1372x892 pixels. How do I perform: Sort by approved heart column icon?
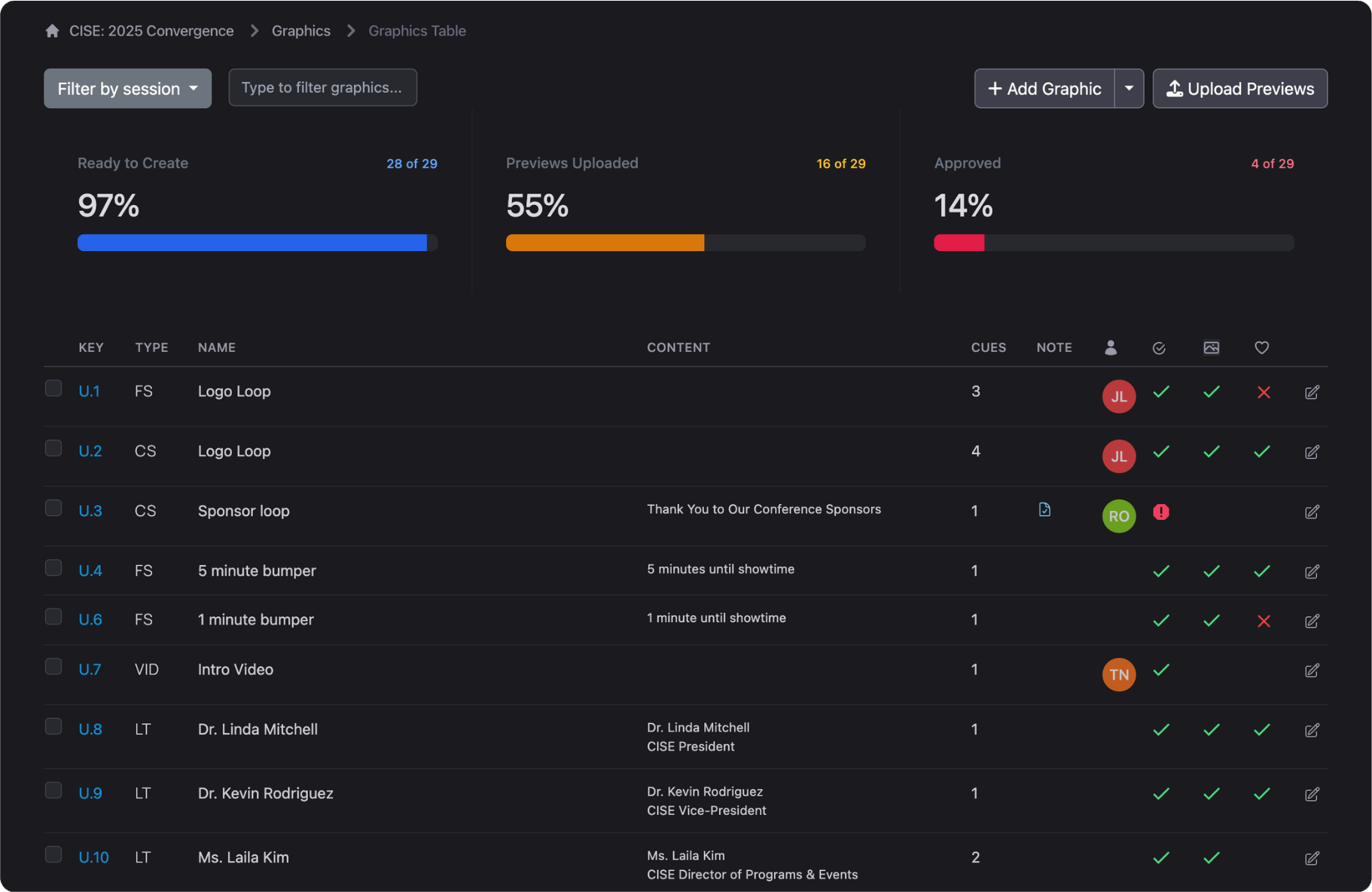(1261, 347)
